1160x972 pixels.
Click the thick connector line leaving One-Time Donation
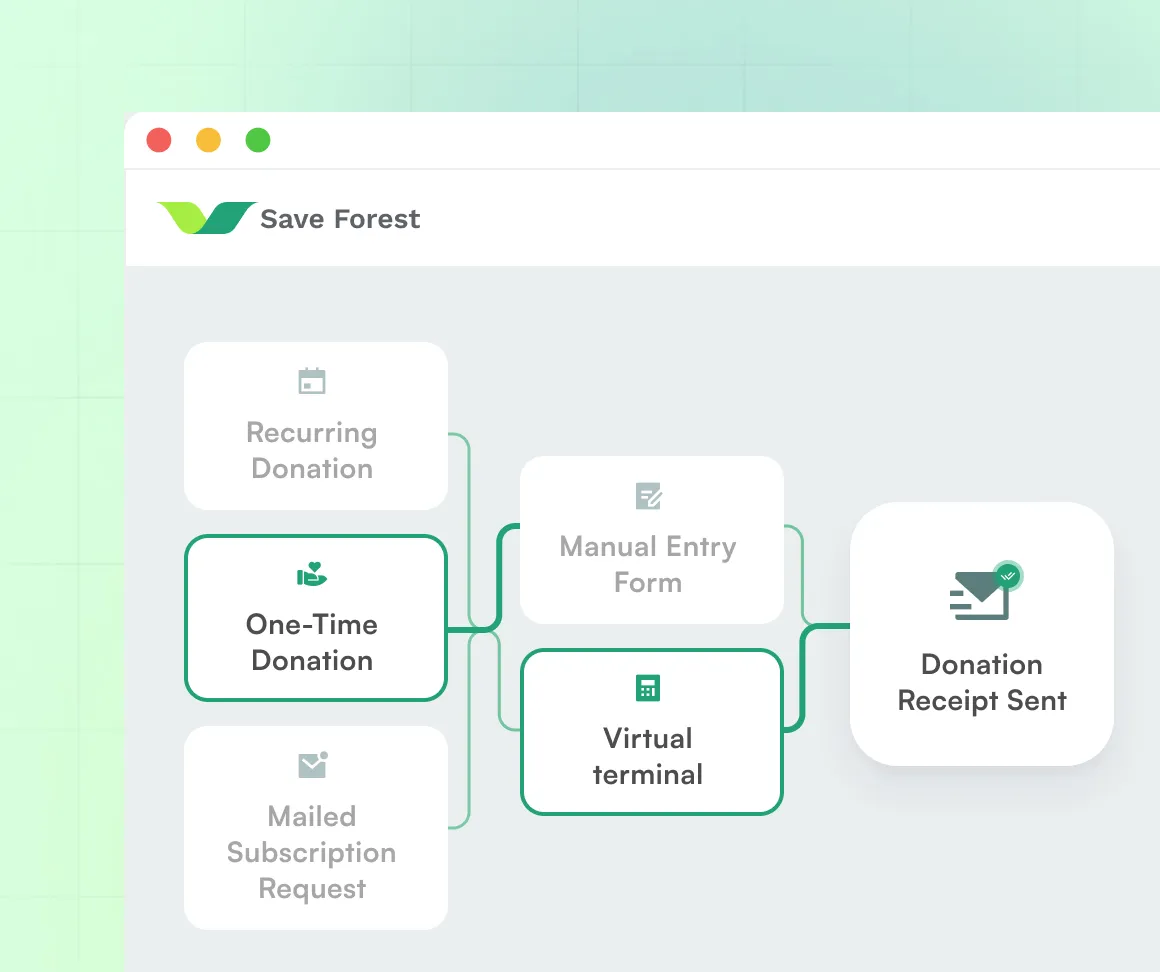(x=470, y=630)
